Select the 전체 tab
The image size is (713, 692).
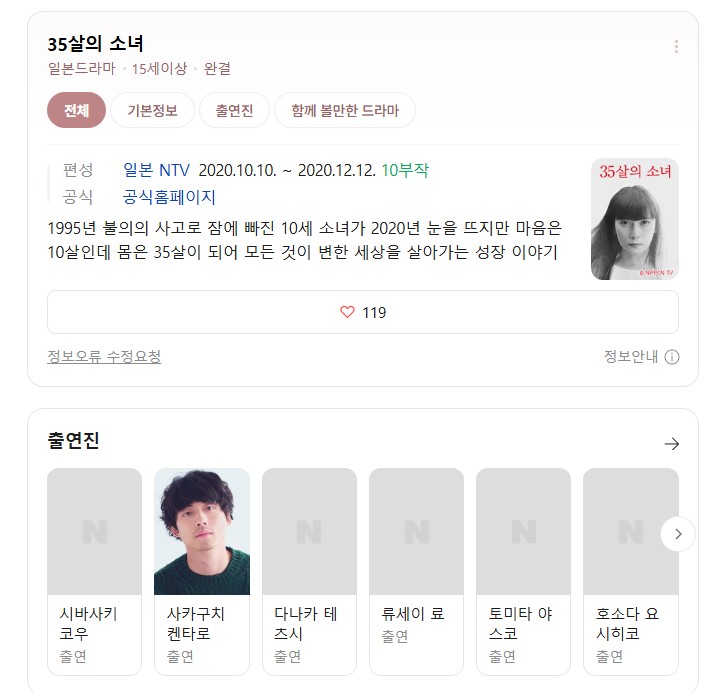click(x=76, y=110)
